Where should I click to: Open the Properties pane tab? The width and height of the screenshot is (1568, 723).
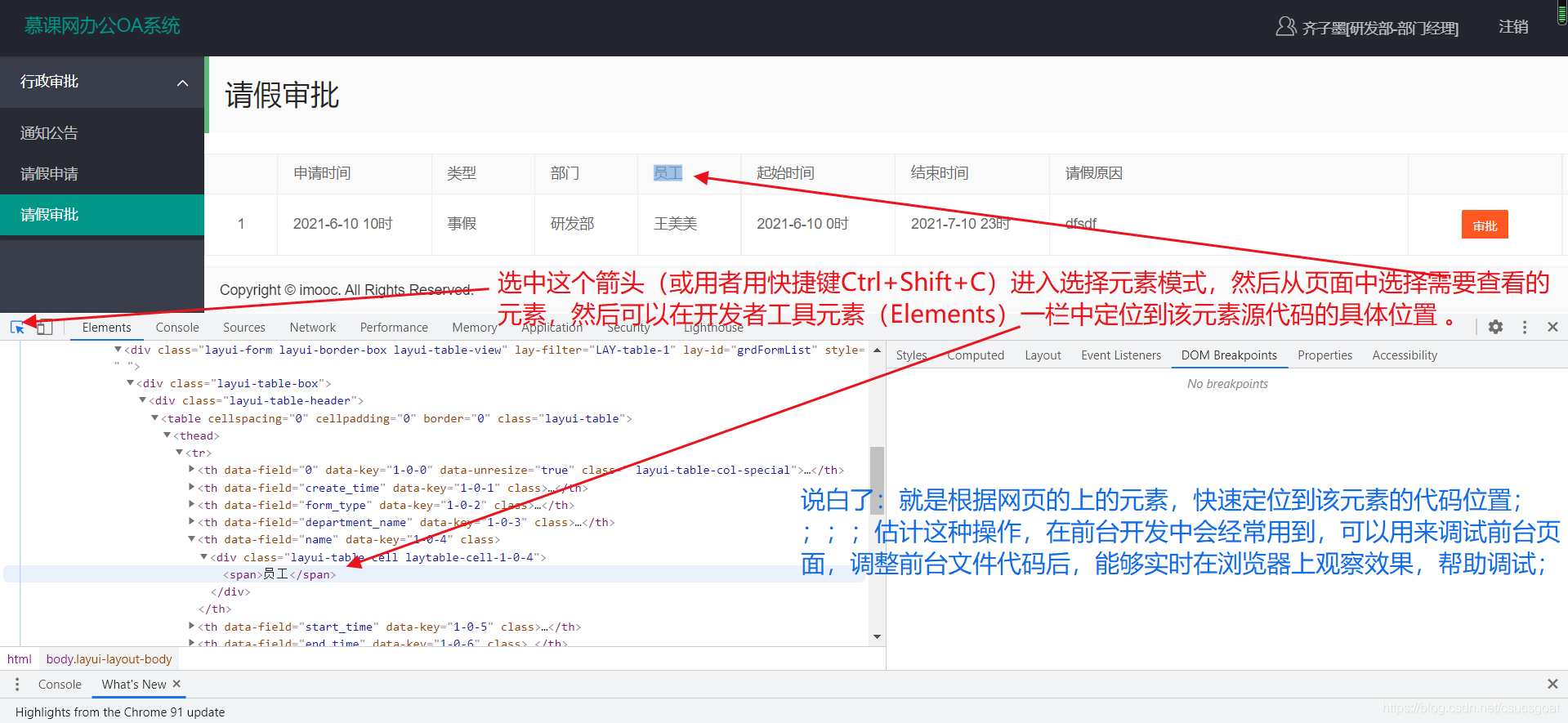[x=1325, y=355]
